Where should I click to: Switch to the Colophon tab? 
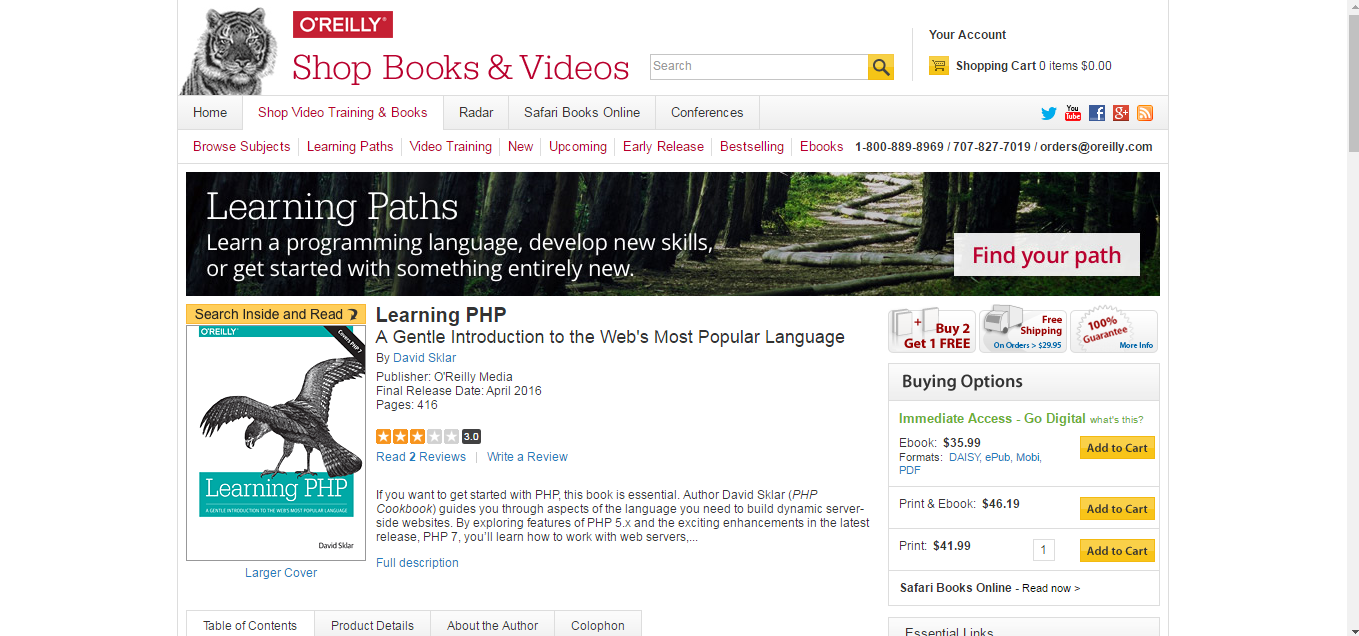(598, 624)
